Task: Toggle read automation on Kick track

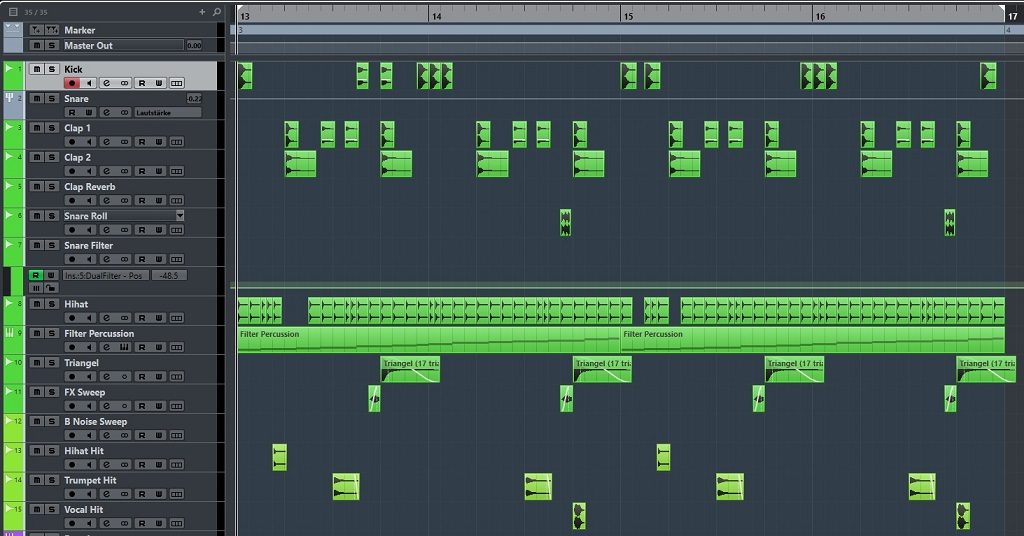Action: [x=142, y=83]
